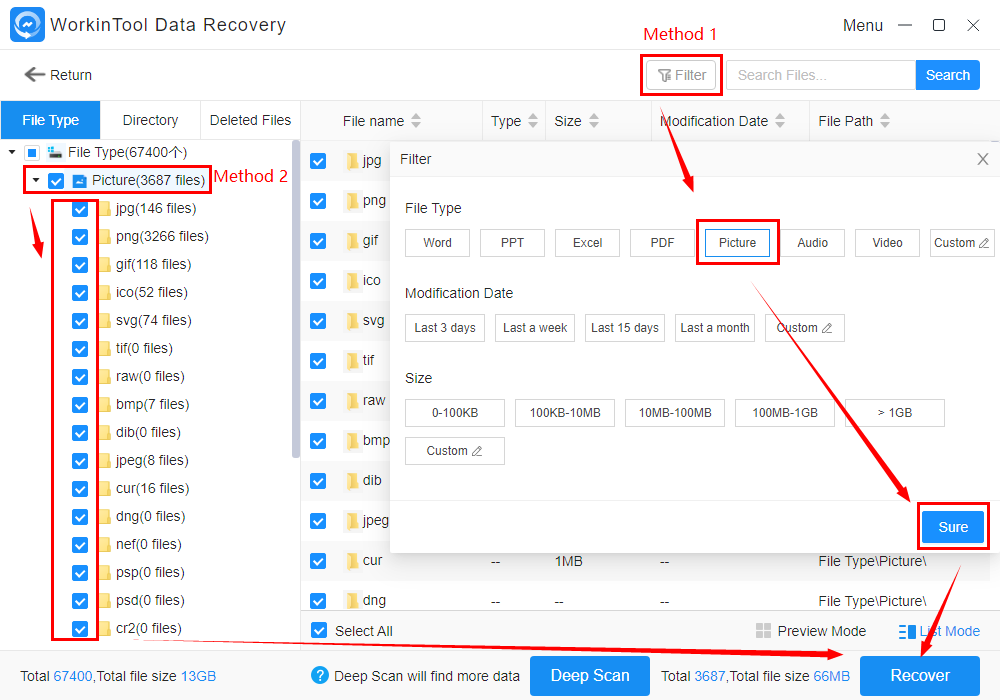Uncheck the png(3266 files) checkbox
1000x700 pixels.
click(80, 237)
